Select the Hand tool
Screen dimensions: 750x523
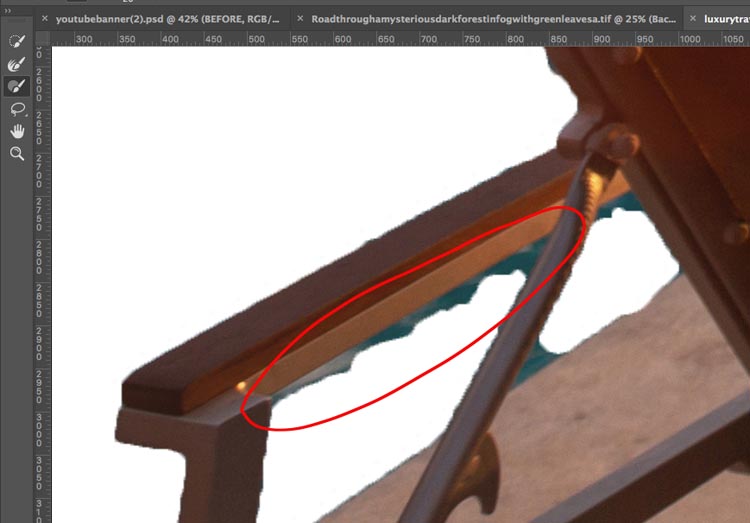pos(17,131)
